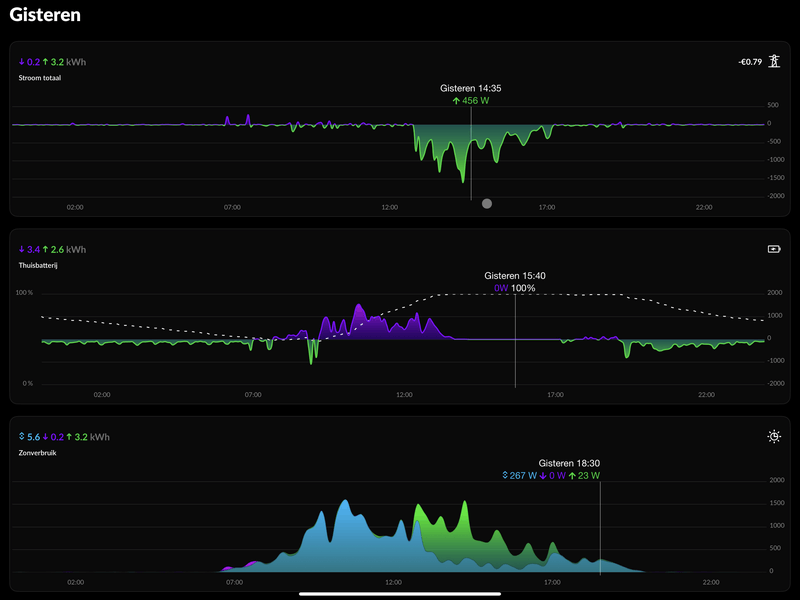
Task: Select the Stroom totaal 3.2 kWh export value
Action: pyautogui.click(x=53, y=62)
